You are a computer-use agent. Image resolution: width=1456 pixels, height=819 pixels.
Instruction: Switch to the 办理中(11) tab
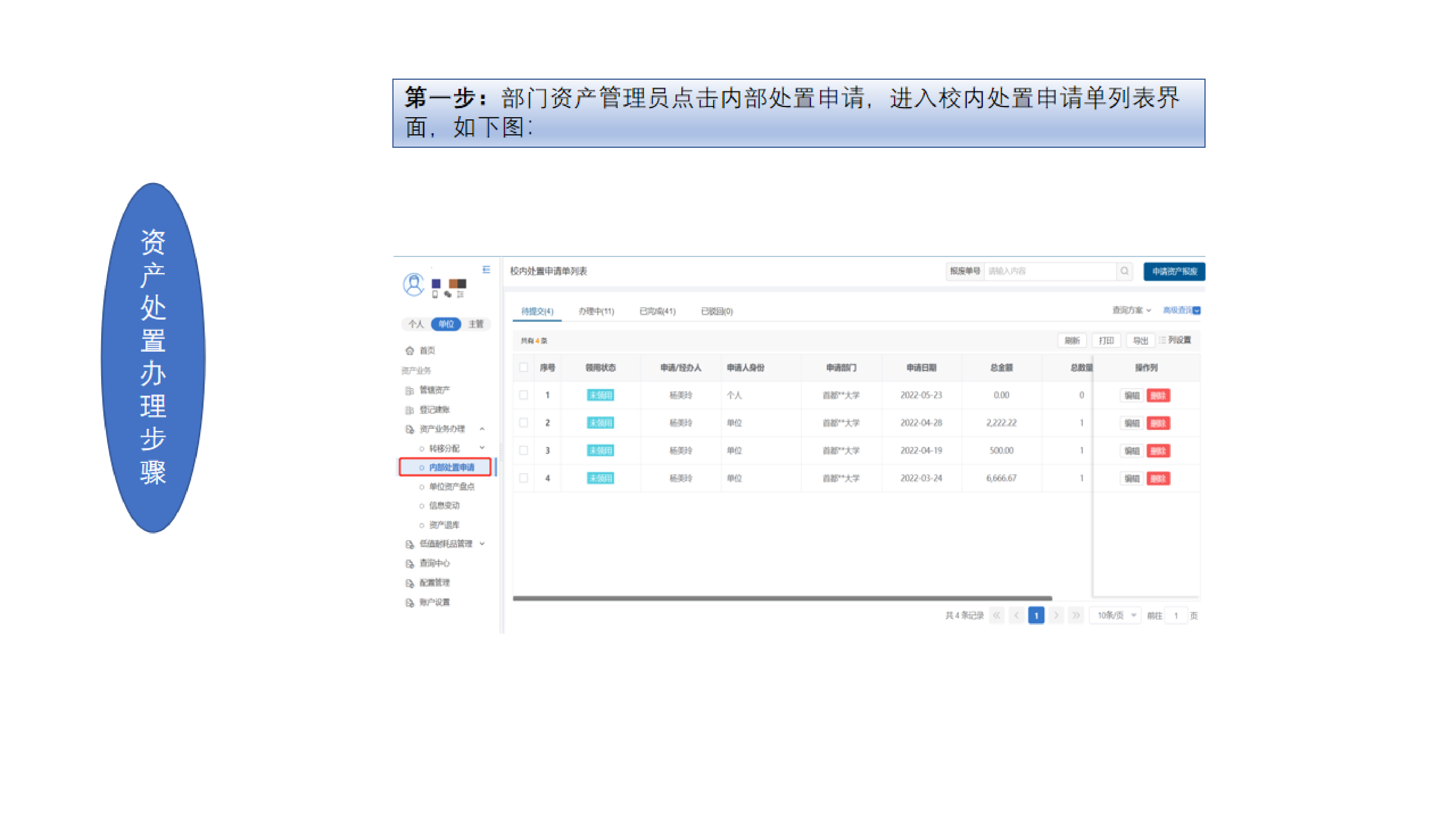point(596,312)
